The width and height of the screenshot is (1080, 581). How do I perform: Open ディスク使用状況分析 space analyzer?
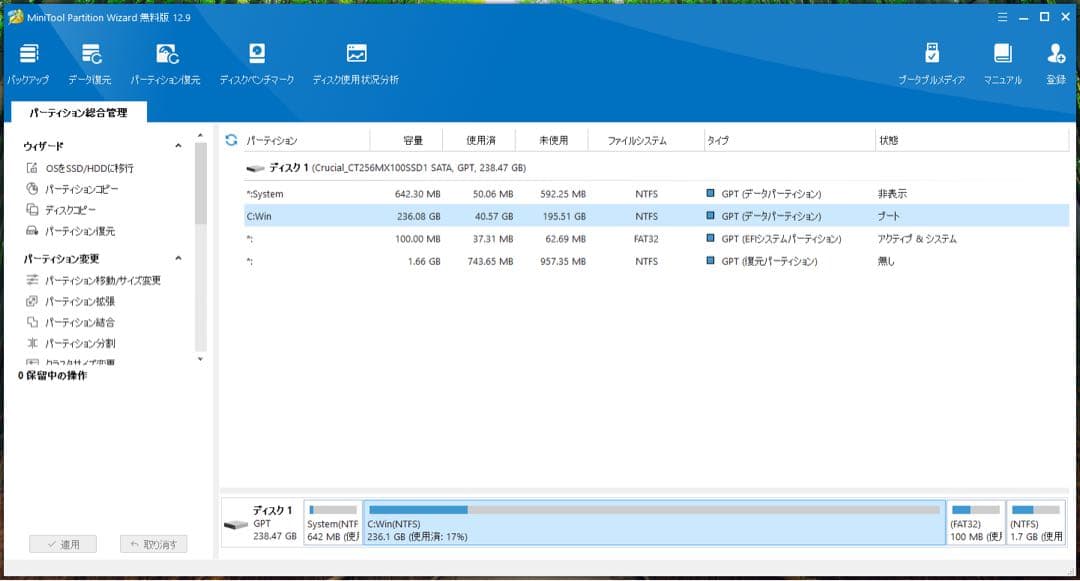tap(355, 64)
